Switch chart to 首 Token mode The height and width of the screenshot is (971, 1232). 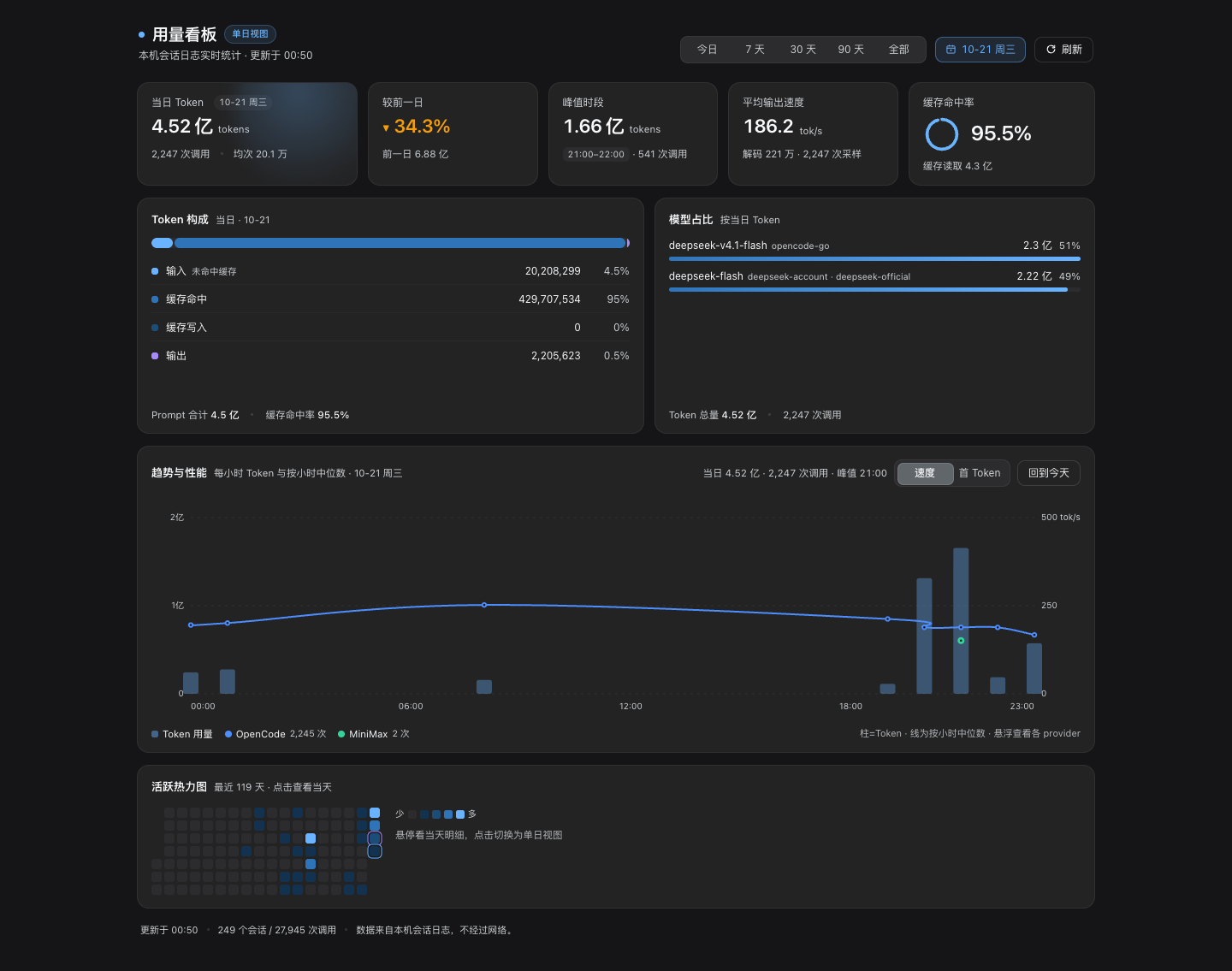(980, 473)
